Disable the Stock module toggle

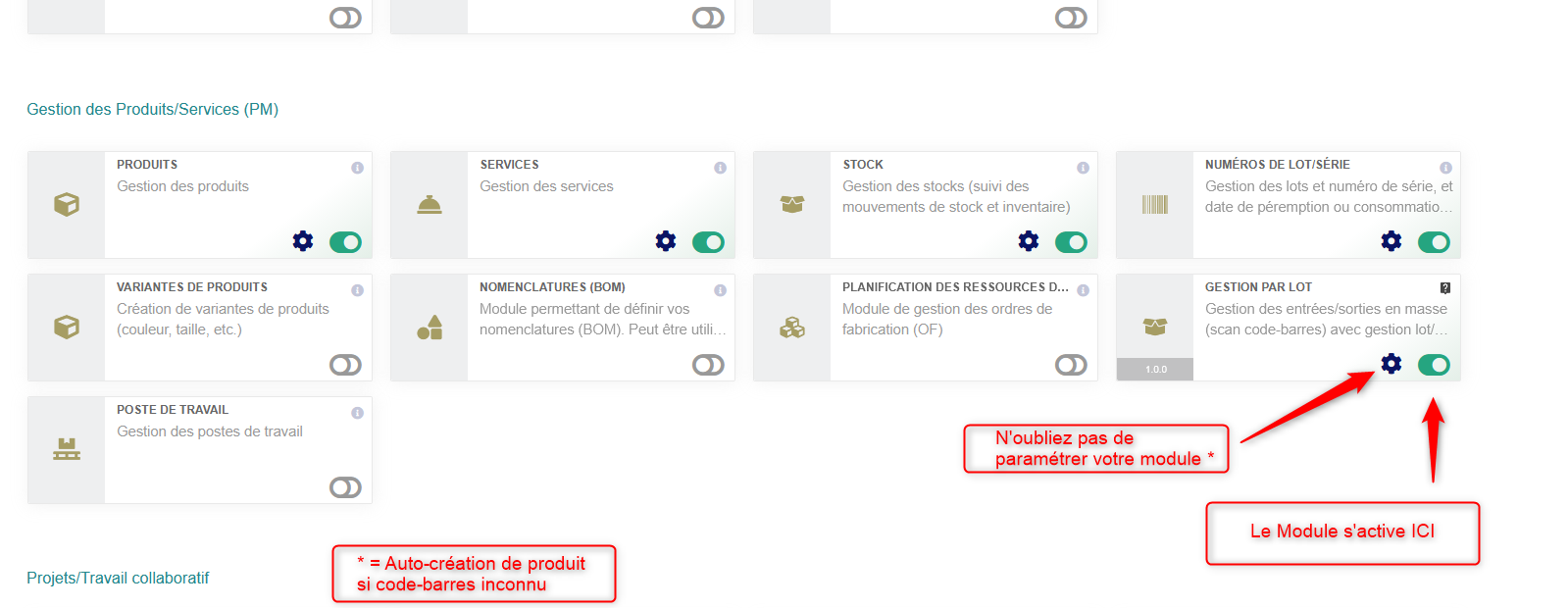1071,242
